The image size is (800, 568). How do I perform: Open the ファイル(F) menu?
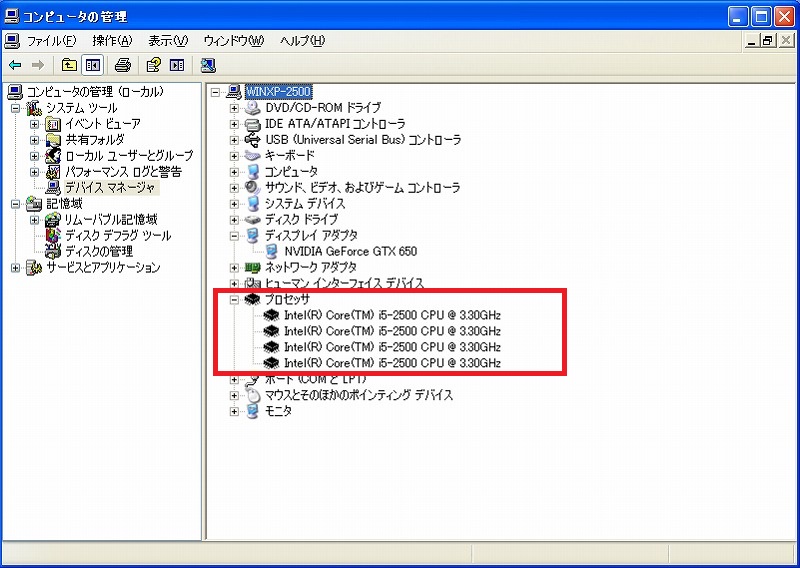52,40
